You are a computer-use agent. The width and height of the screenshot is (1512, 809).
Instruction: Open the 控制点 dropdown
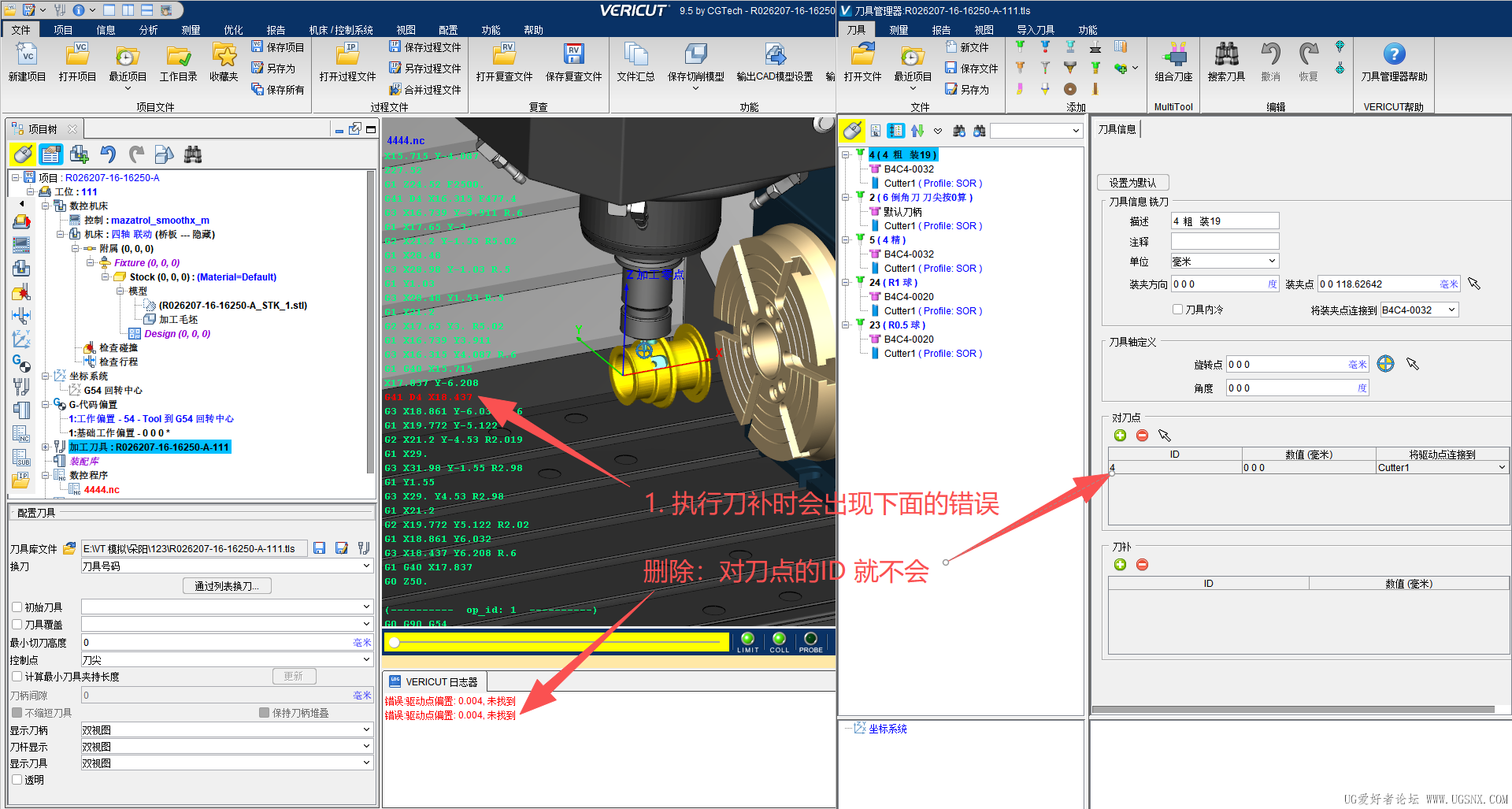[x=227, y=659]
